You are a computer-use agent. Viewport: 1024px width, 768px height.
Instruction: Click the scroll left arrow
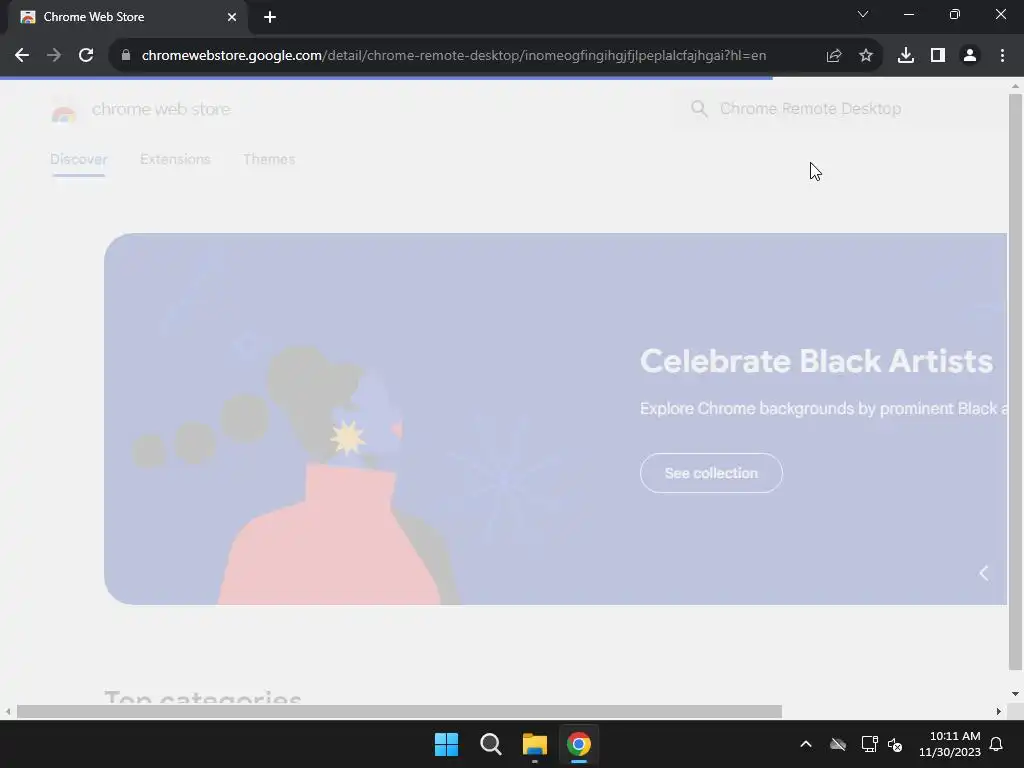click(x=8, y=711)
